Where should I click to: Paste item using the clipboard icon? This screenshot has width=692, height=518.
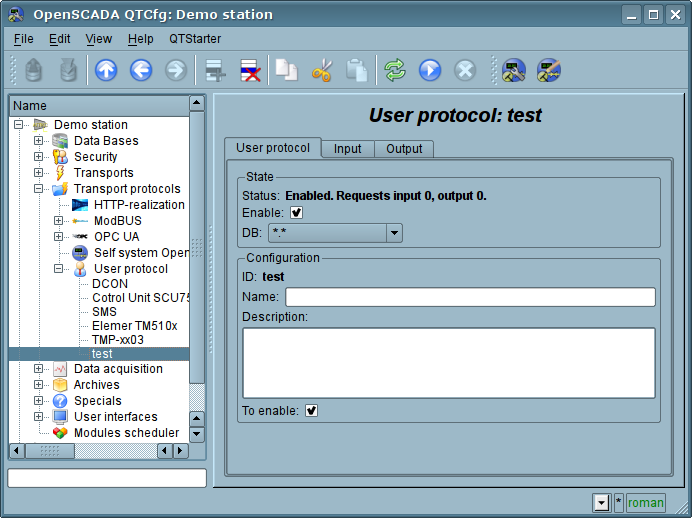click(357, 70)
